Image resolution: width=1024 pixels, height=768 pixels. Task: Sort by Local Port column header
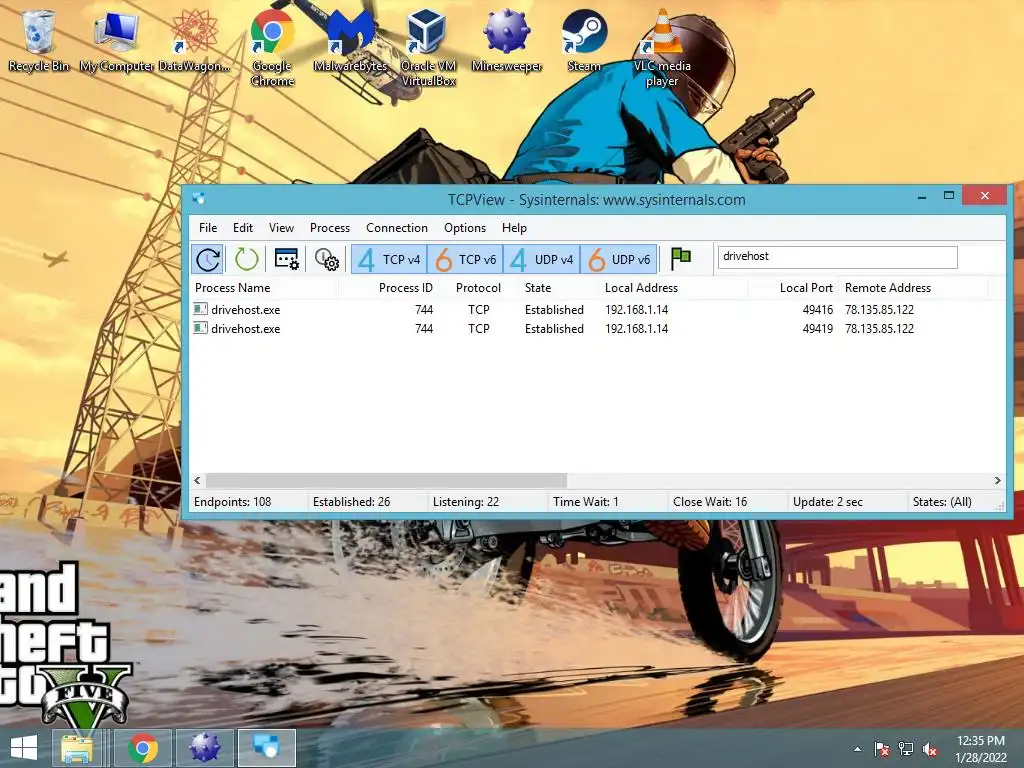(793, 288)
